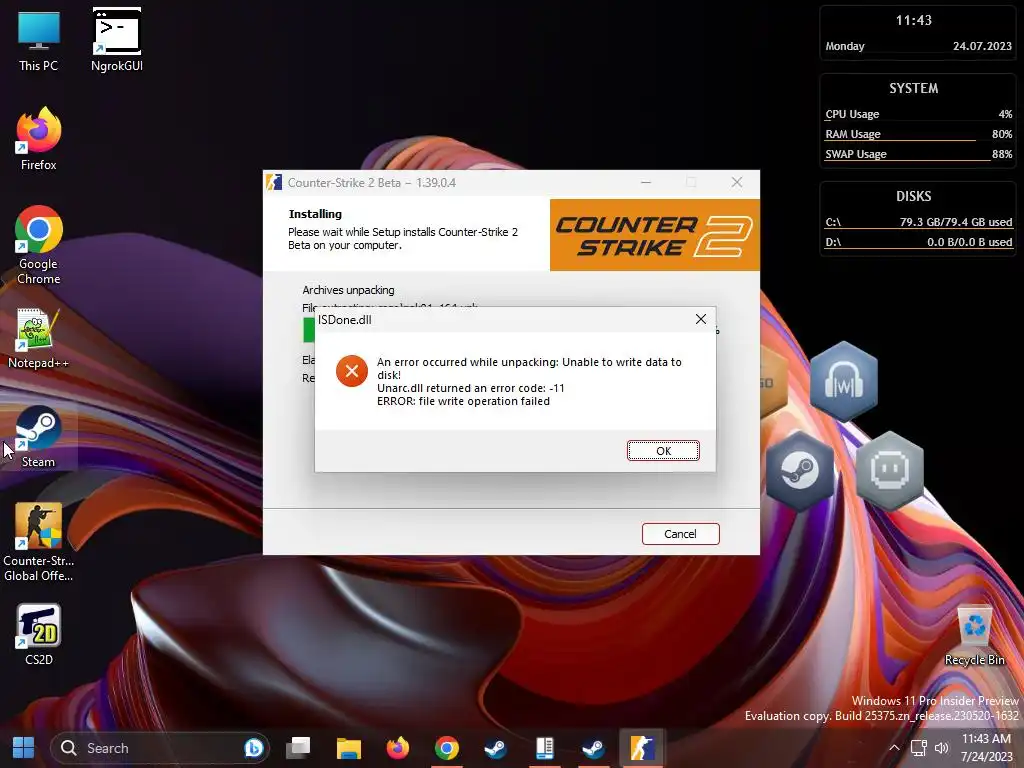Click the green installer progress bar
The height and width of the screenshot is (768, 1024).
pos(309,330)
